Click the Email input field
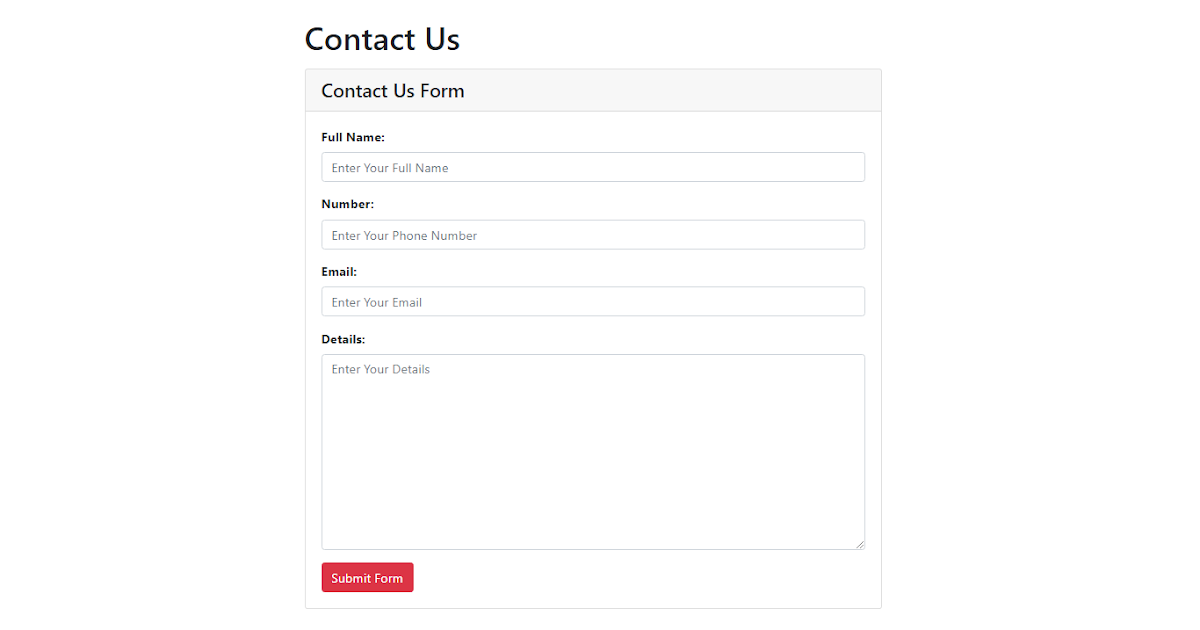This screenshot has height=630, width=1200. click(593, 301)
